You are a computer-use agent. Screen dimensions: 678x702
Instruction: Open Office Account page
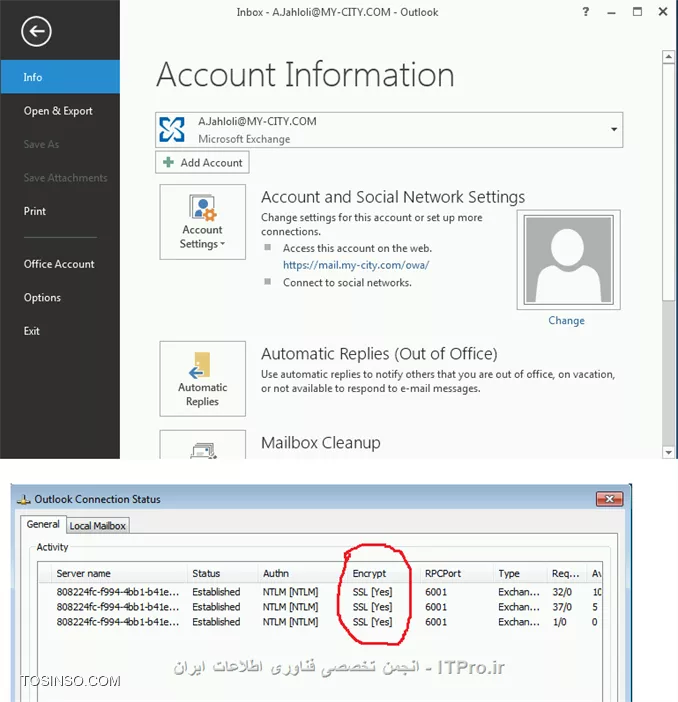[60, 264]
